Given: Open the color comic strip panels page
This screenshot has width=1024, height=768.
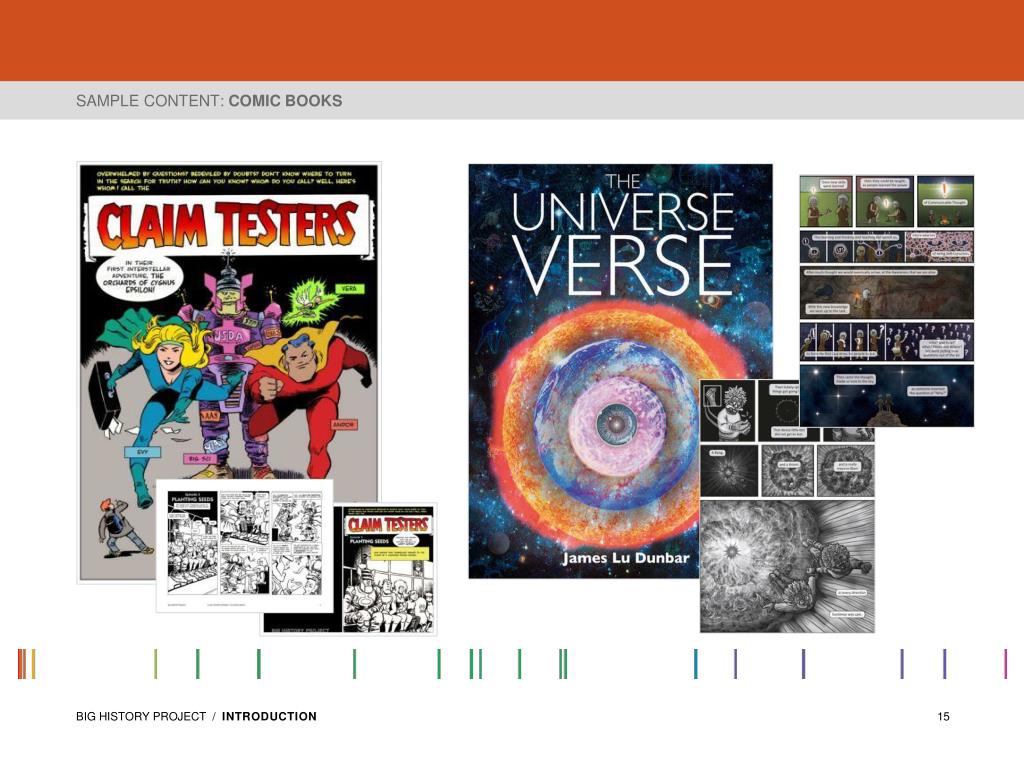Looking at the screenshot, I should point(886,300).
